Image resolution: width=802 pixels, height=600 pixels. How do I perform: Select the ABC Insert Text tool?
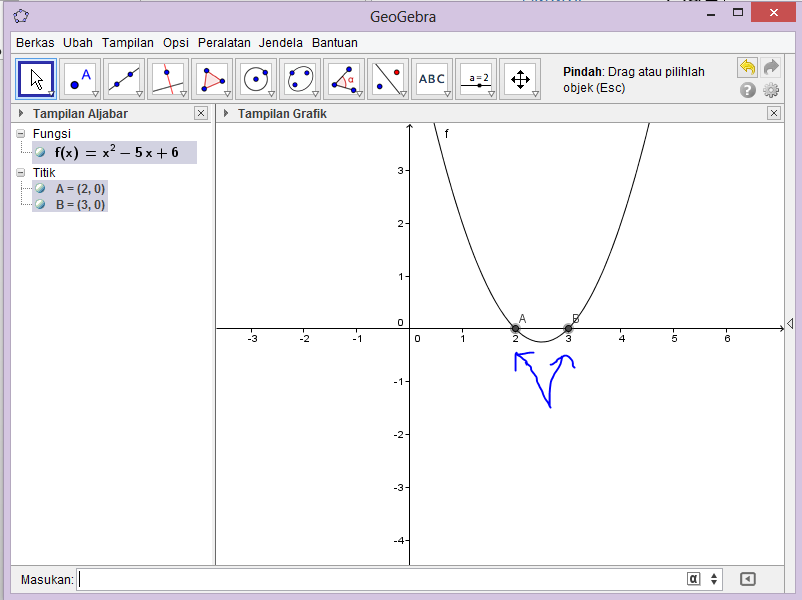click(x=432, y=79)
